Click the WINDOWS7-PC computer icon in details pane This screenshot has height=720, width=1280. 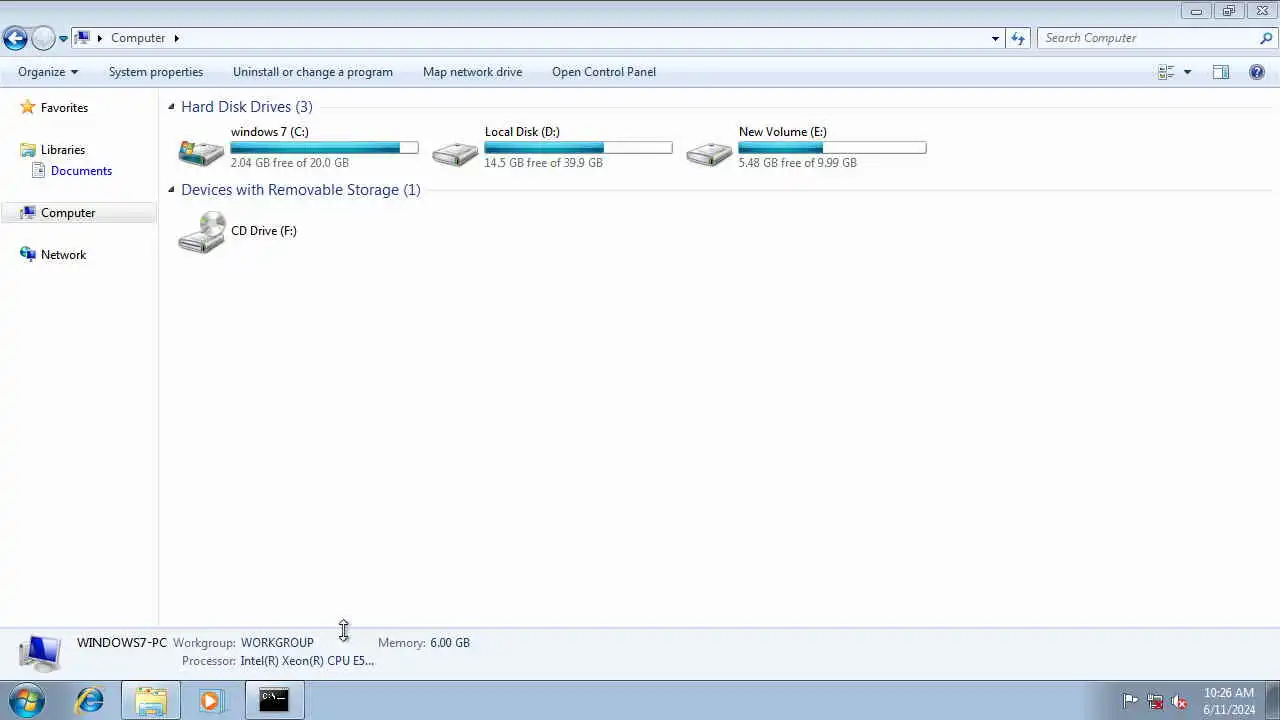tap(40, 652)
